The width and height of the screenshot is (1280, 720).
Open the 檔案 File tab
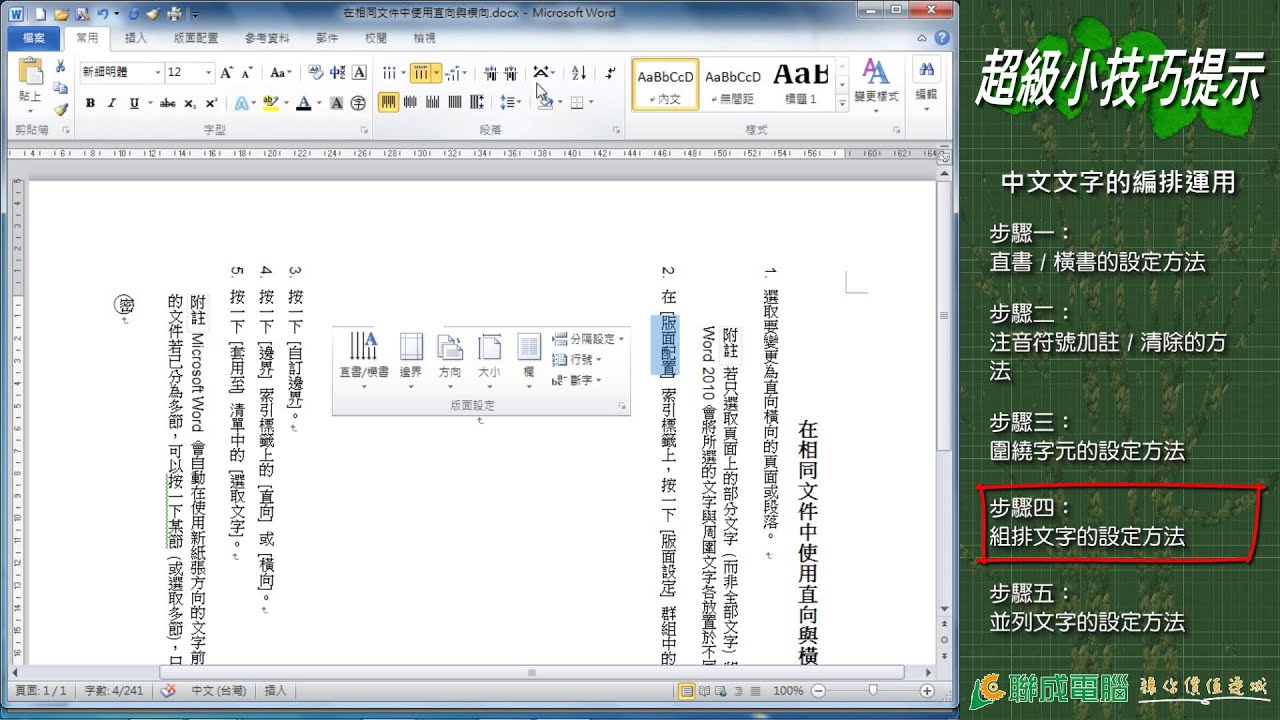click(x=34, y=38)
